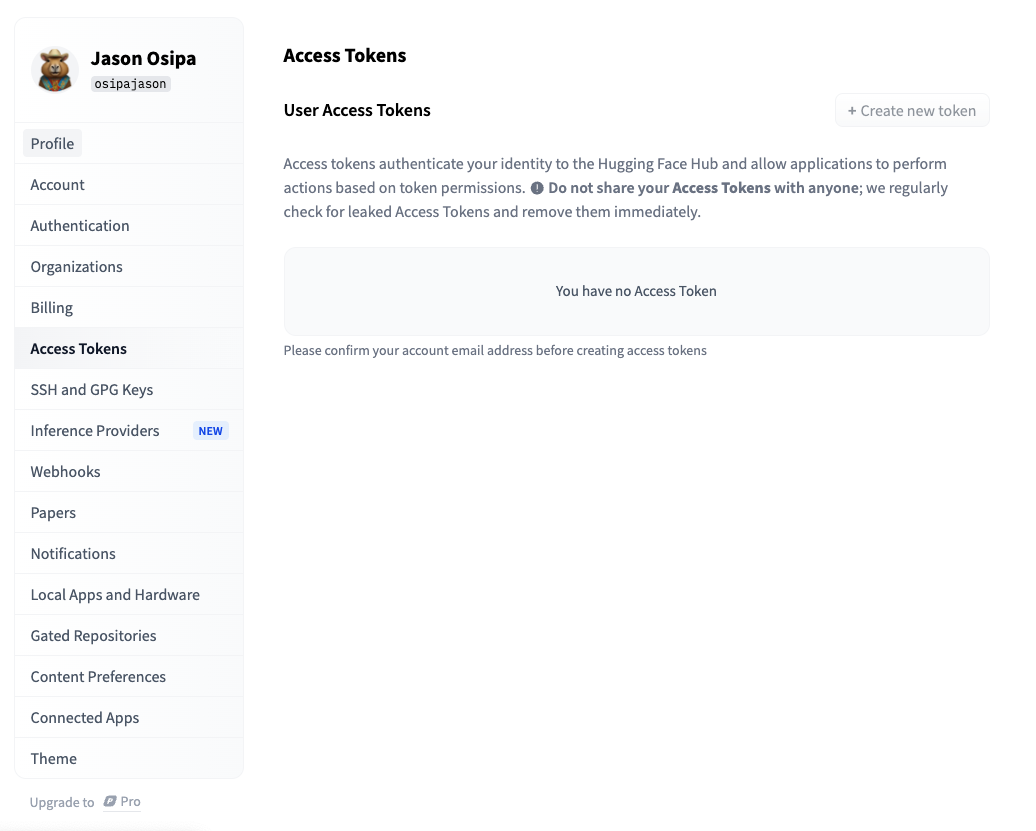Click the confirm email address notice

tap(495, 350)
